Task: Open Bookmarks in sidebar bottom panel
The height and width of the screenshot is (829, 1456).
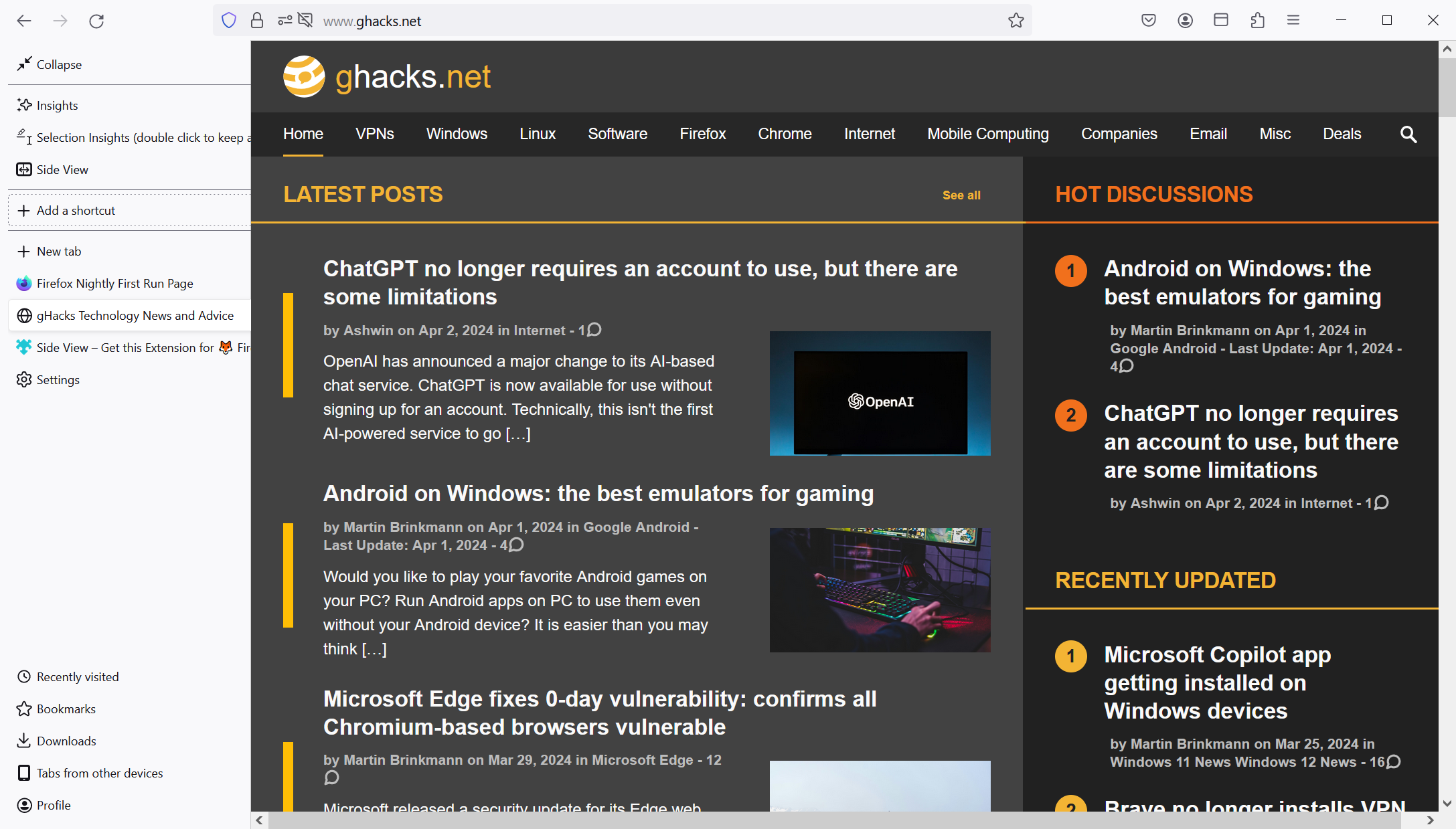Action: [66, 709]
